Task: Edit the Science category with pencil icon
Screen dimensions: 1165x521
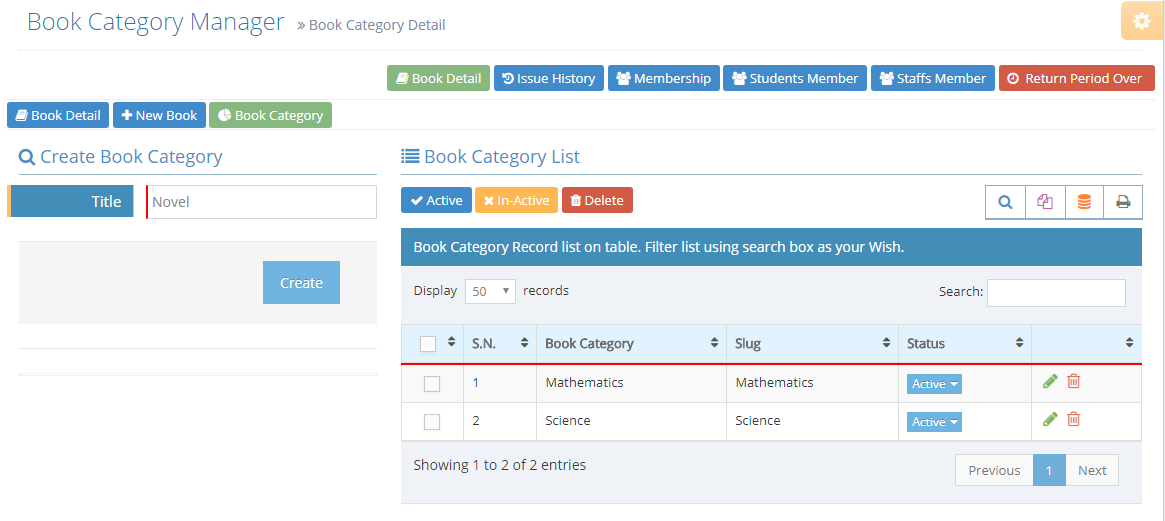Action: pyautogui.click(x=1050, y=419)
